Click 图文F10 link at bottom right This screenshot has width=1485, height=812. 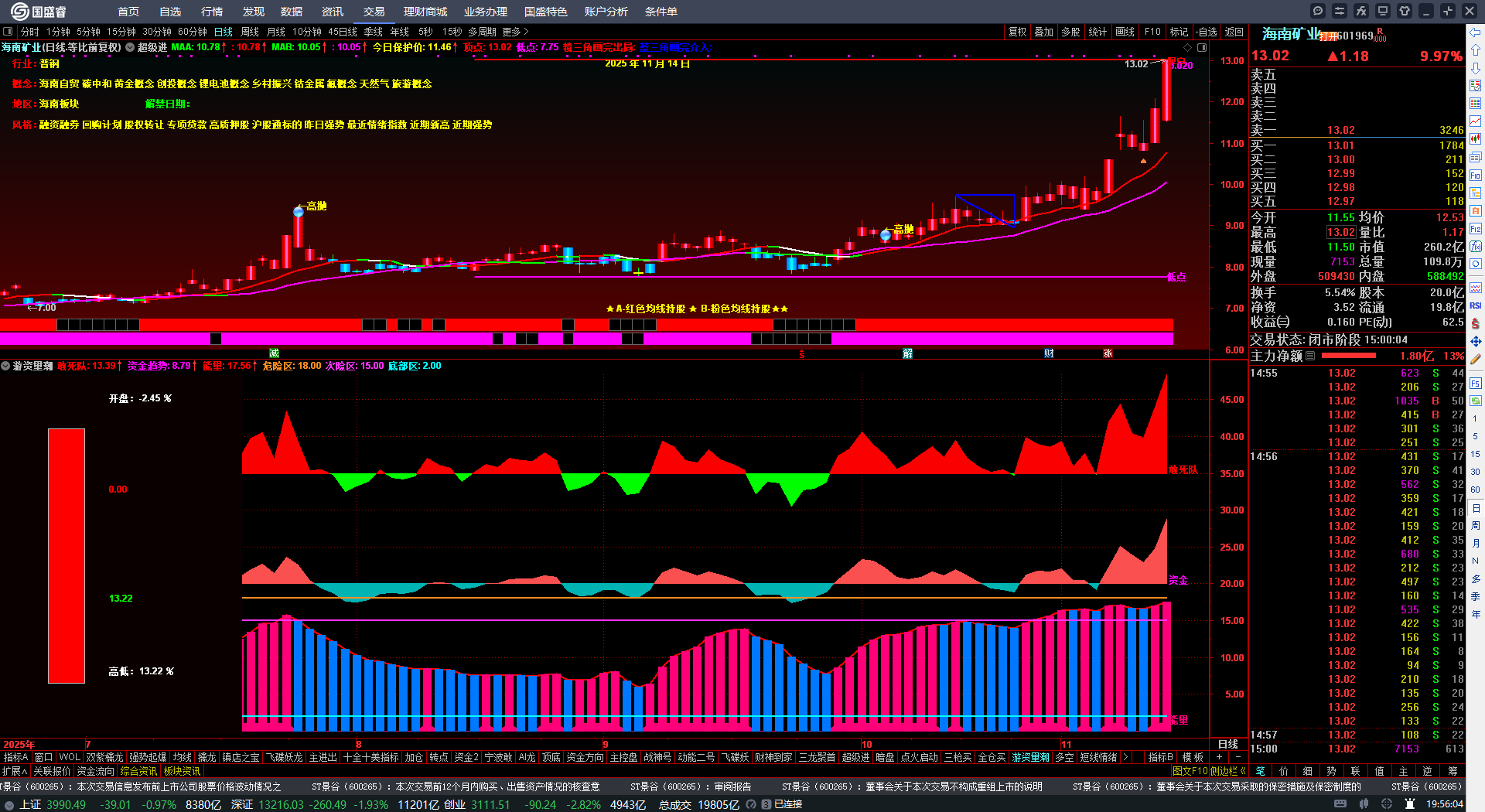(1190, 771)
